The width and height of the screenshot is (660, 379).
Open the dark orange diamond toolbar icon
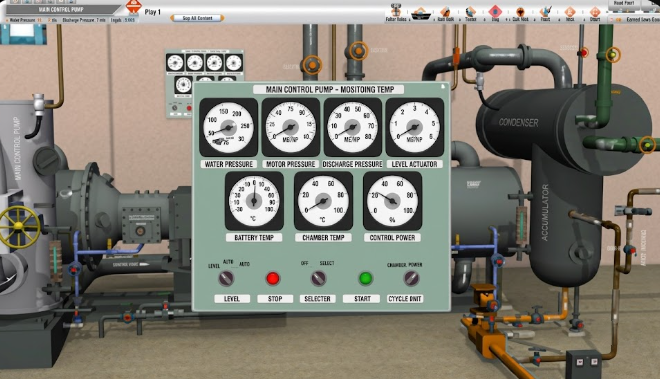(x=520, y=11)
